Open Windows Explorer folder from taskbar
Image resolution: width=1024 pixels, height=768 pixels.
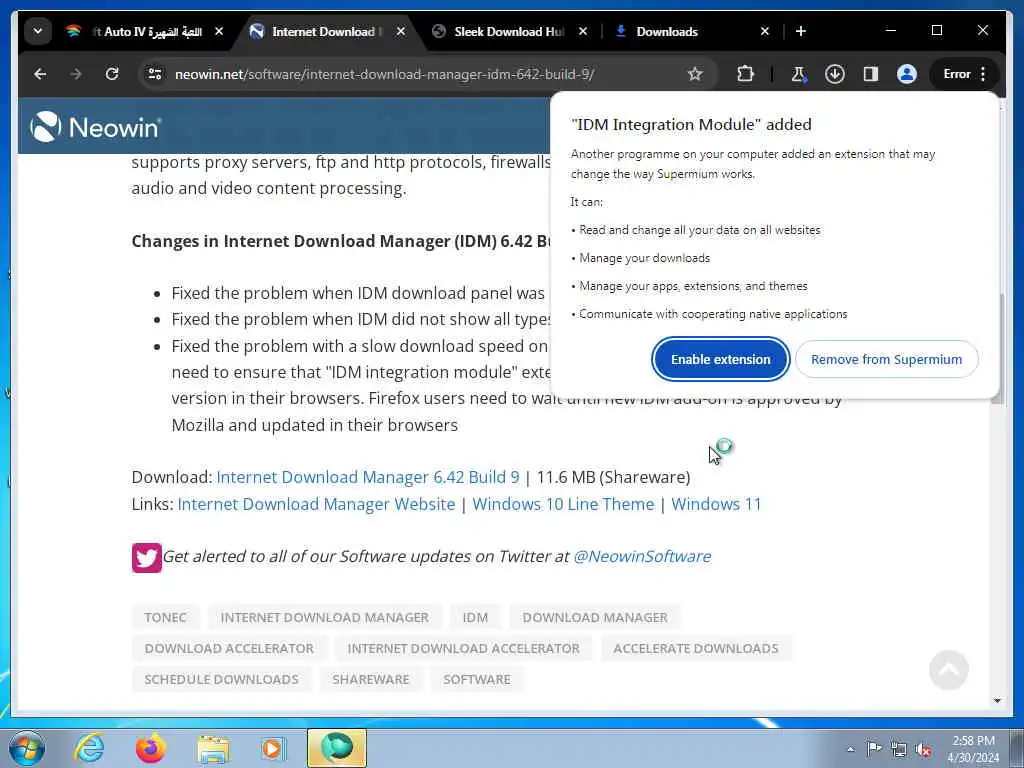[x=213, y=748]
